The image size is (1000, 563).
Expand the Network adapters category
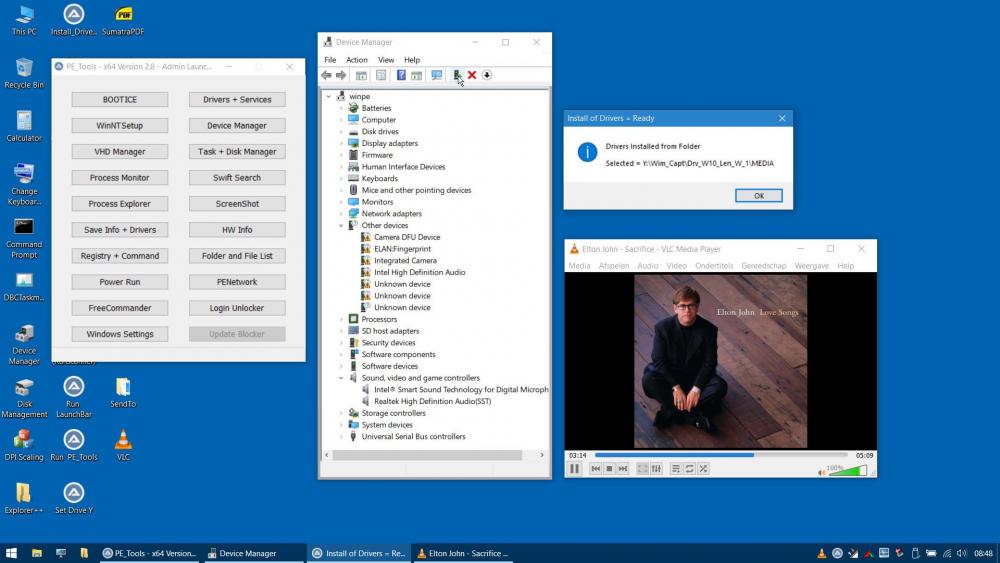341,214
